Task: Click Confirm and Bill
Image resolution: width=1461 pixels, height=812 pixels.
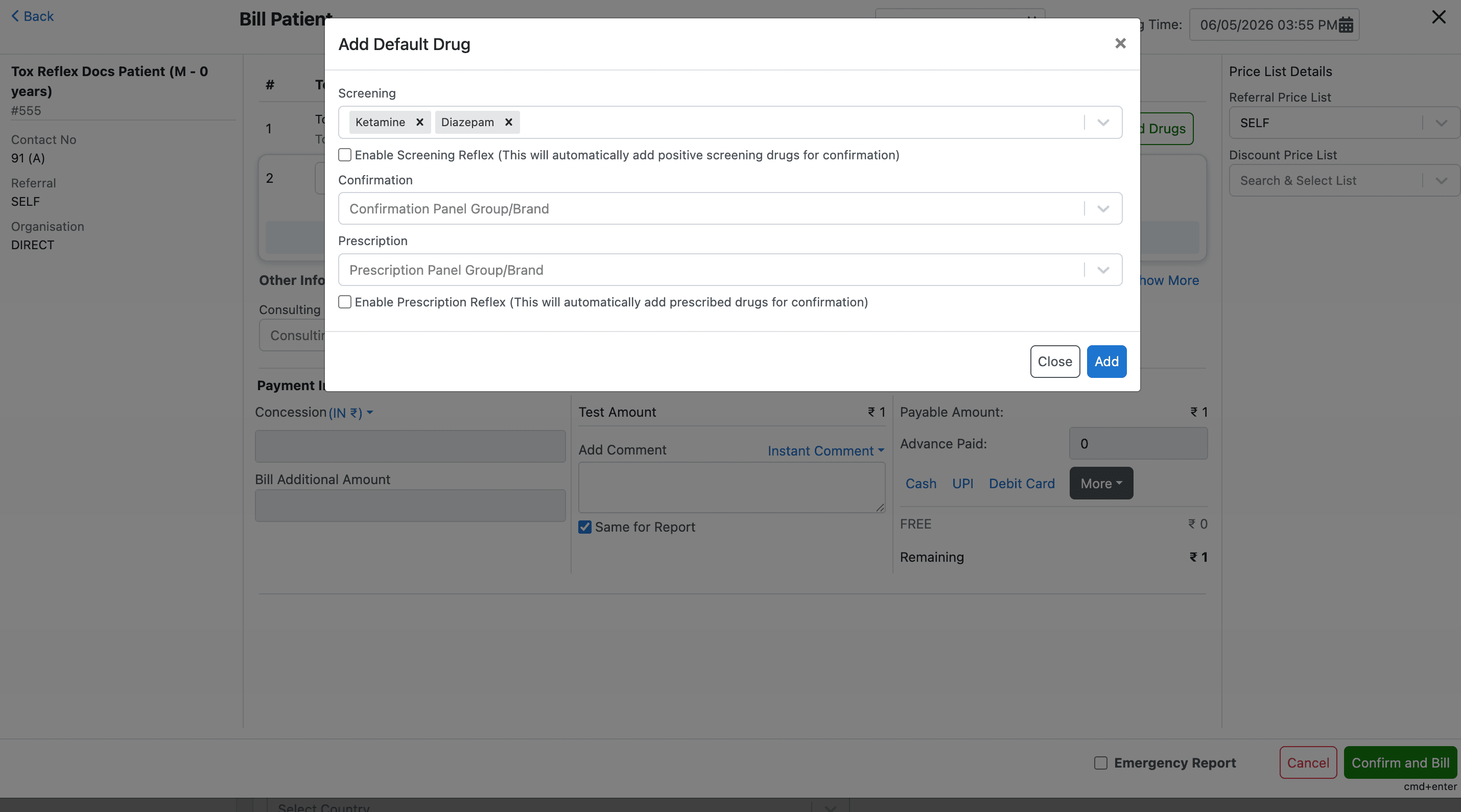Action: pyautogui.click(x=1400, y=762)
